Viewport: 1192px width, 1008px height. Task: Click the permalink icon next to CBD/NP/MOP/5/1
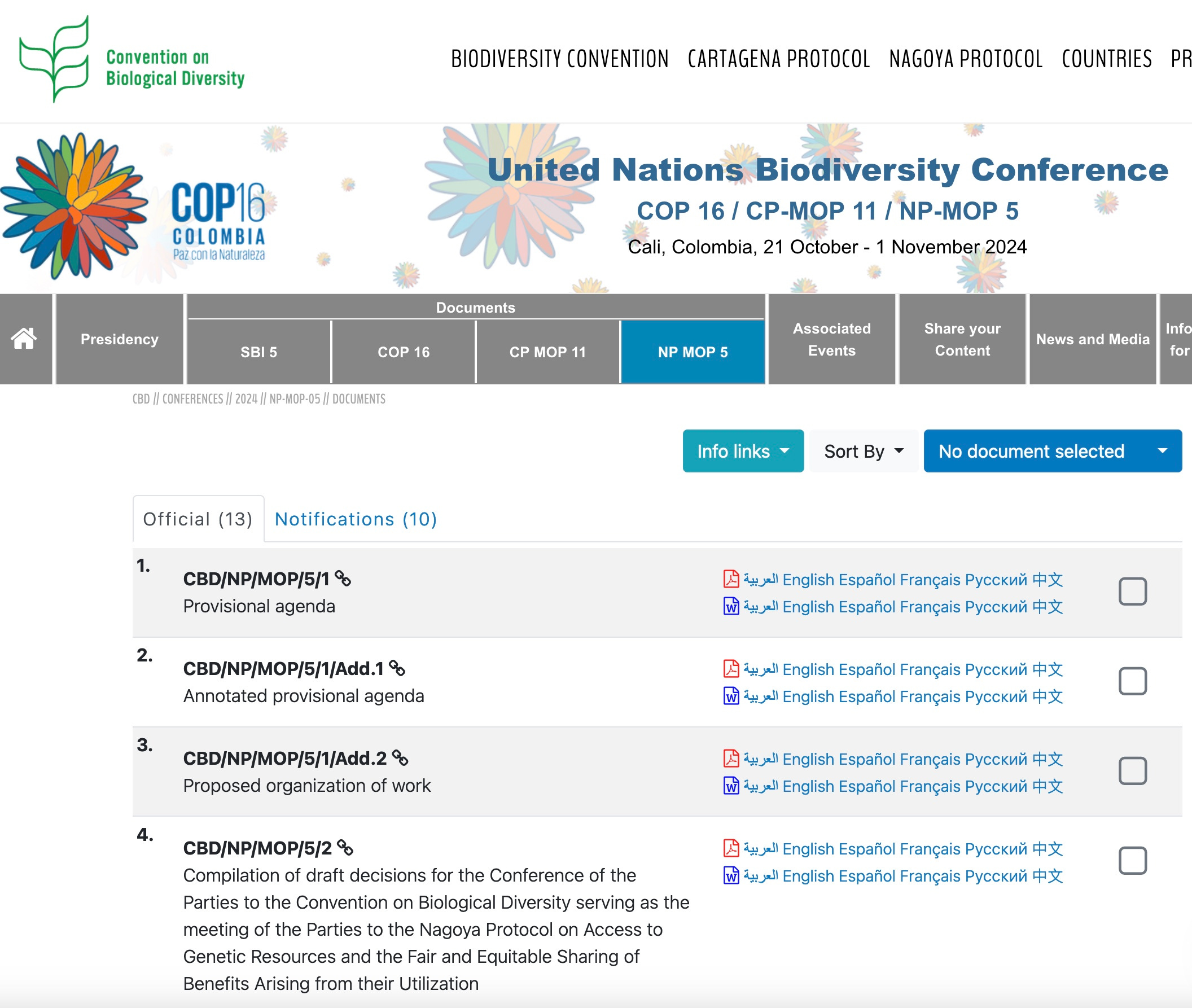pyautogui.click(x=343, y=578)
